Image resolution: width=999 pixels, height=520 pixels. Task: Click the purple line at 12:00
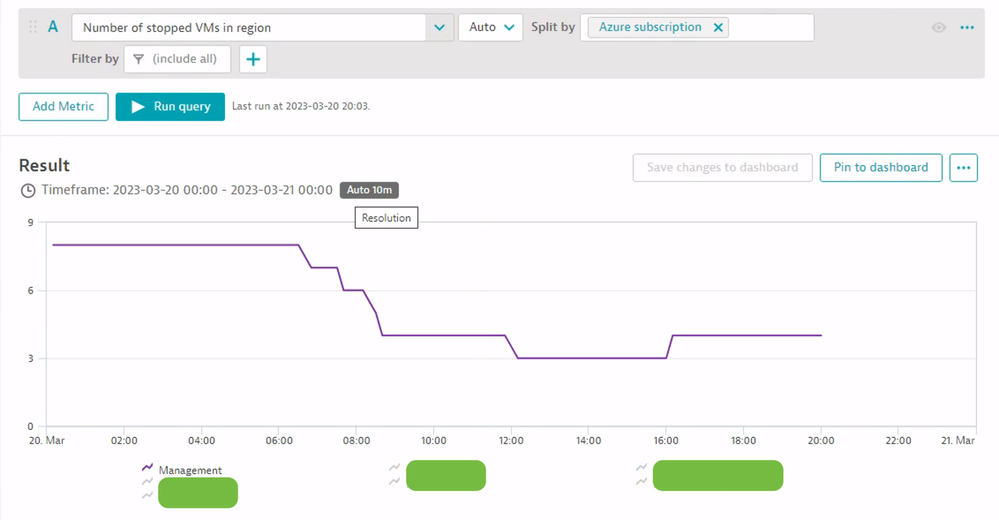(x=511, y=347)
